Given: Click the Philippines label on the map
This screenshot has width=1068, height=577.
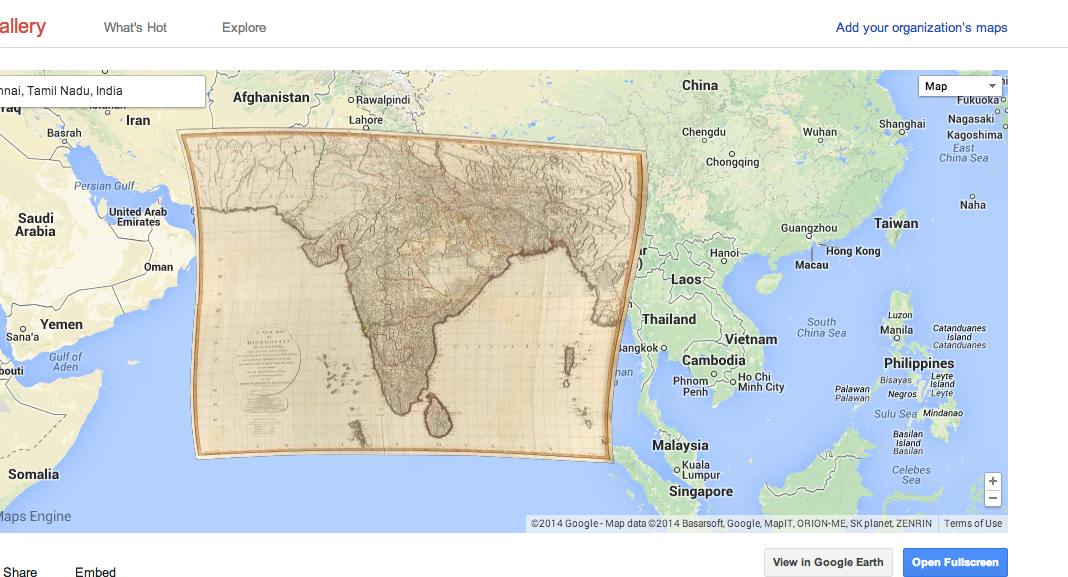Looking at the screenshot, I should pos(919,363).
